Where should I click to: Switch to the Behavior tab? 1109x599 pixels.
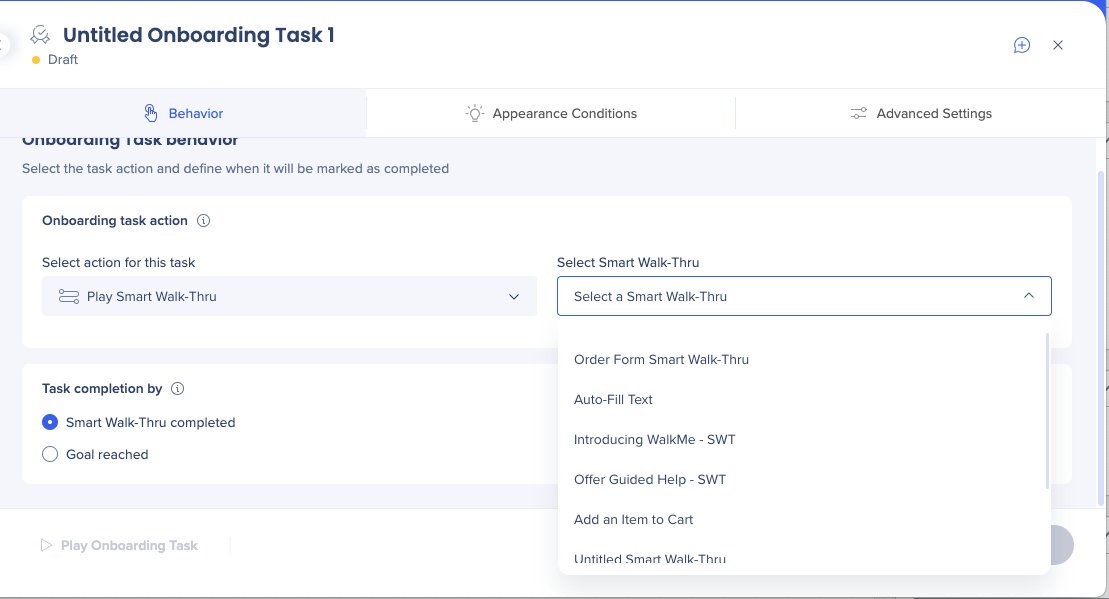[x=182, y=113]
